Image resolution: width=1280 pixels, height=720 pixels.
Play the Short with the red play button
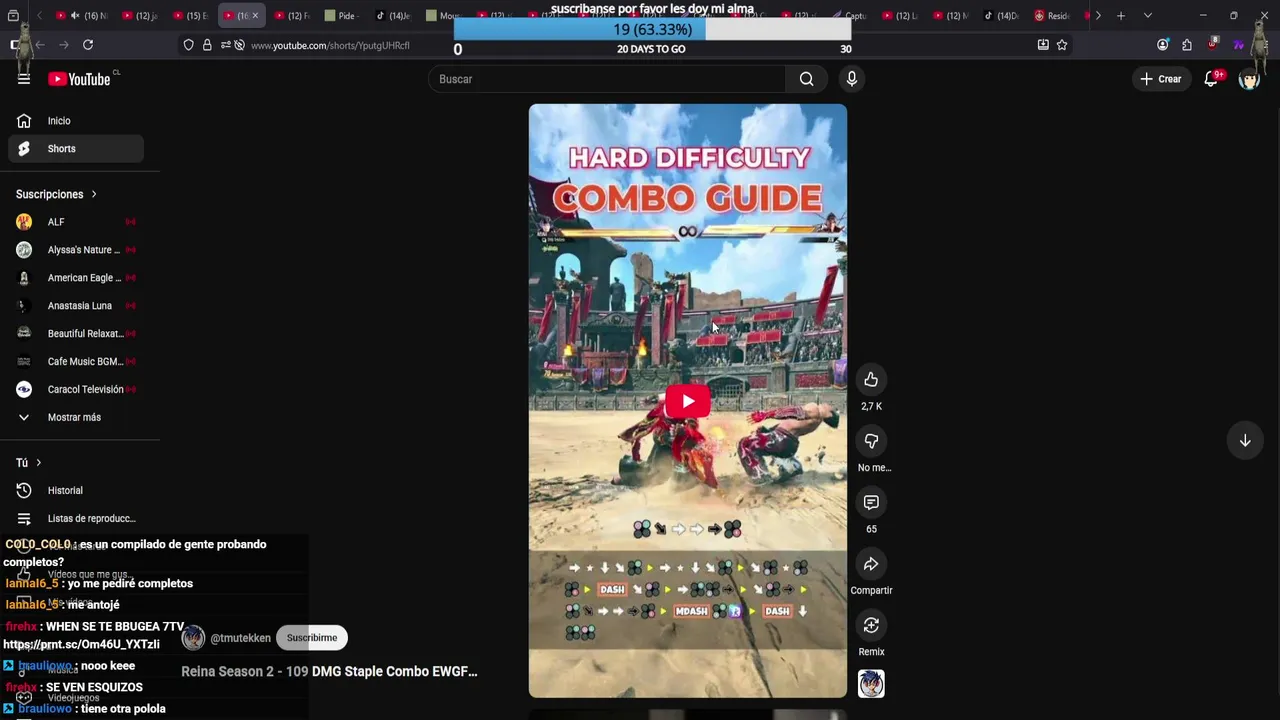(688, 402)
